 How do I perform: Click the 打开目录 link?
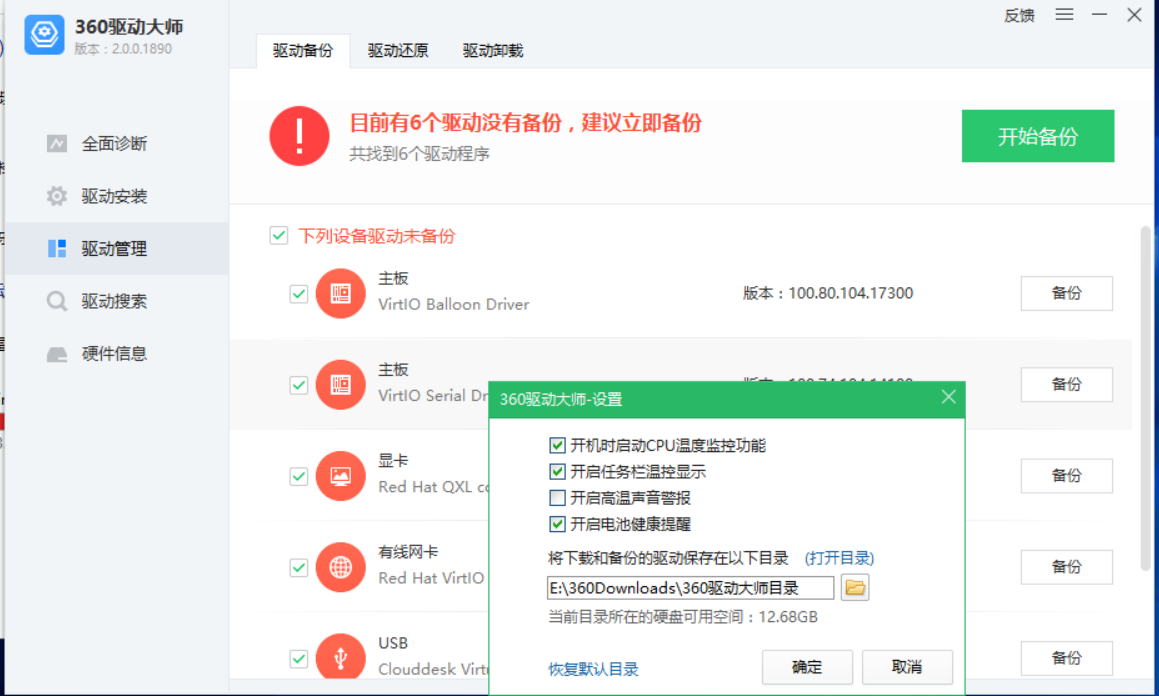[x=839, y=558]
